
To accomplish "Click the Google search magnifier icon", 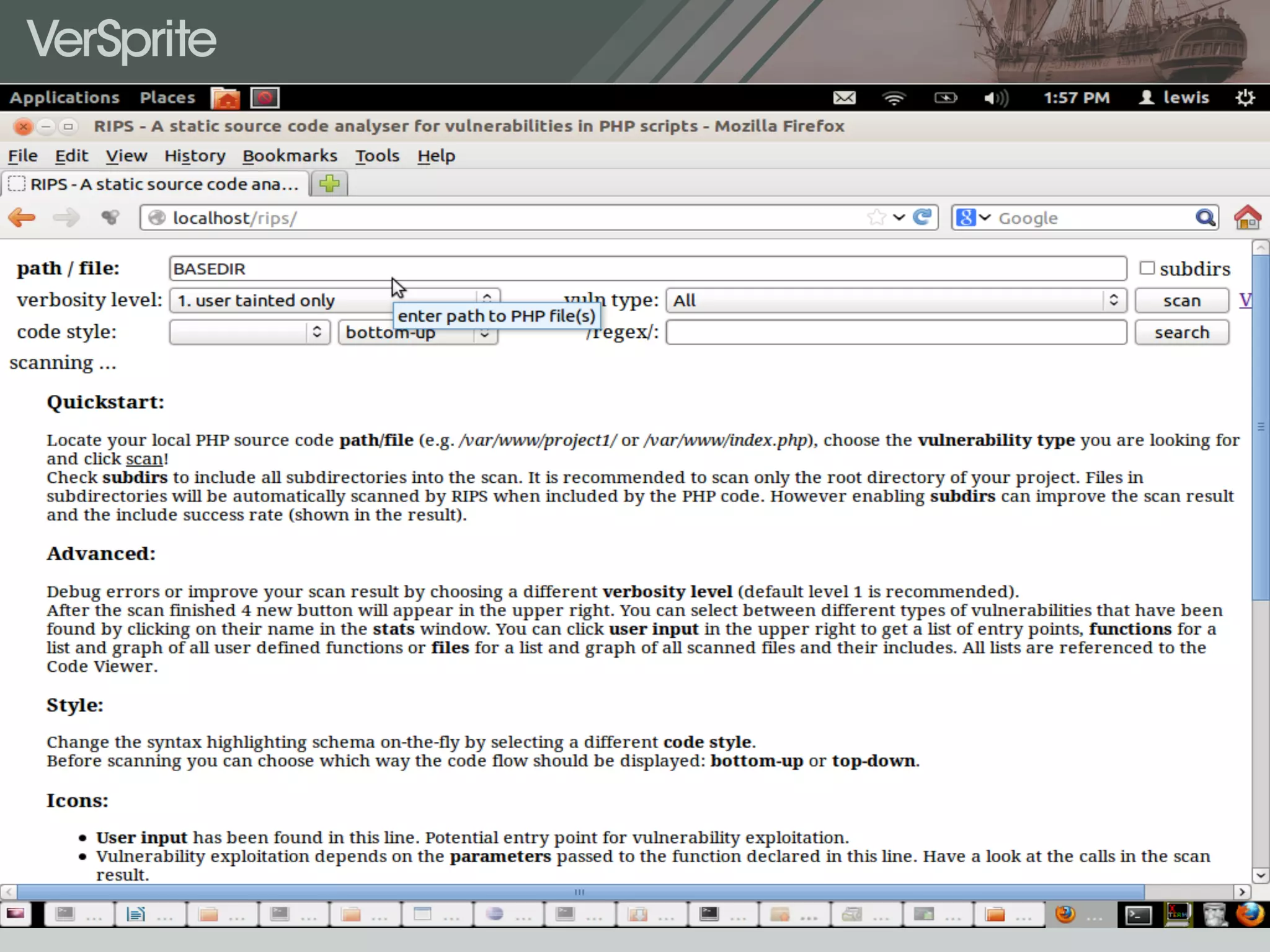I will tap(1205, 218).
